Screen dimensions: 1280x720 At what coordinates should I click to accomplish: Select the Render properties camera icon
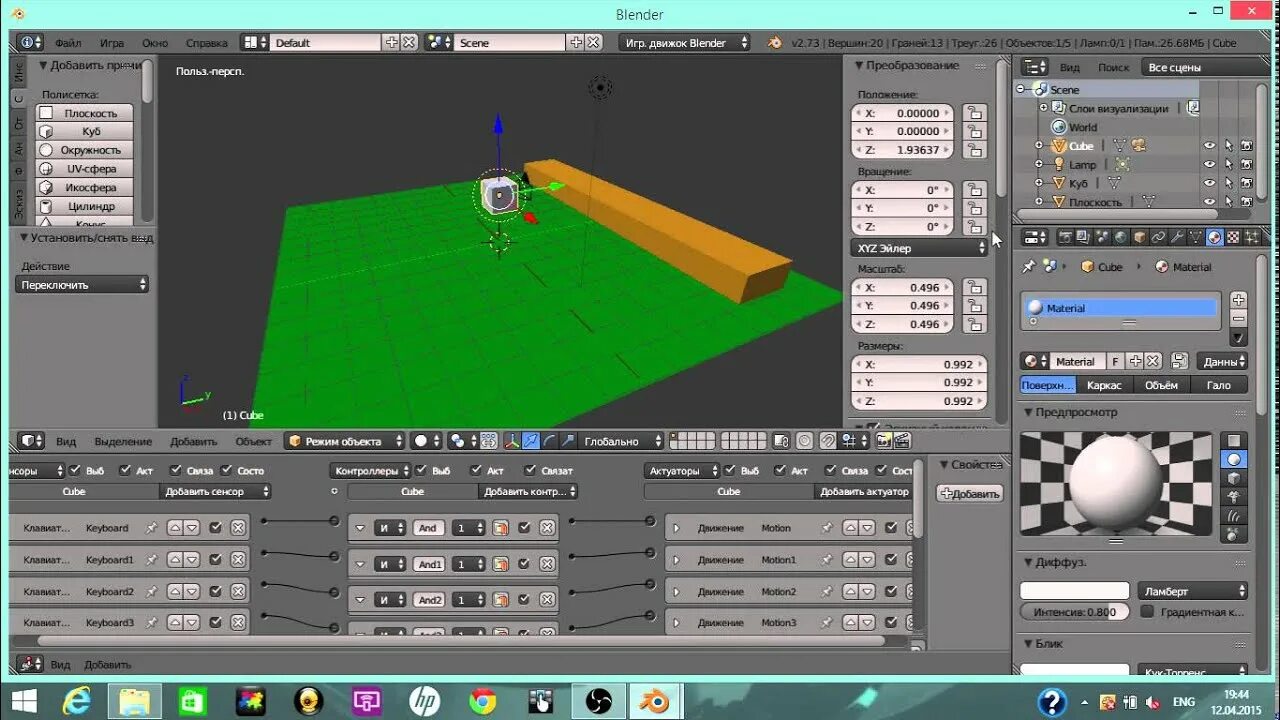[1066, 237]
